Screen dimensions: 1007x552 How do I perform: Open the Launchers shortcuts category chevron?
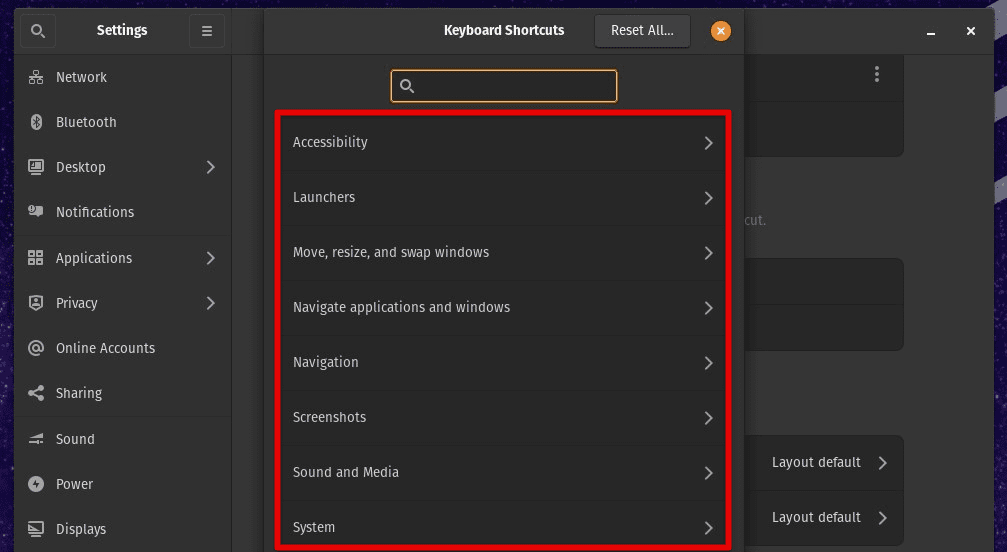point(708,198)
